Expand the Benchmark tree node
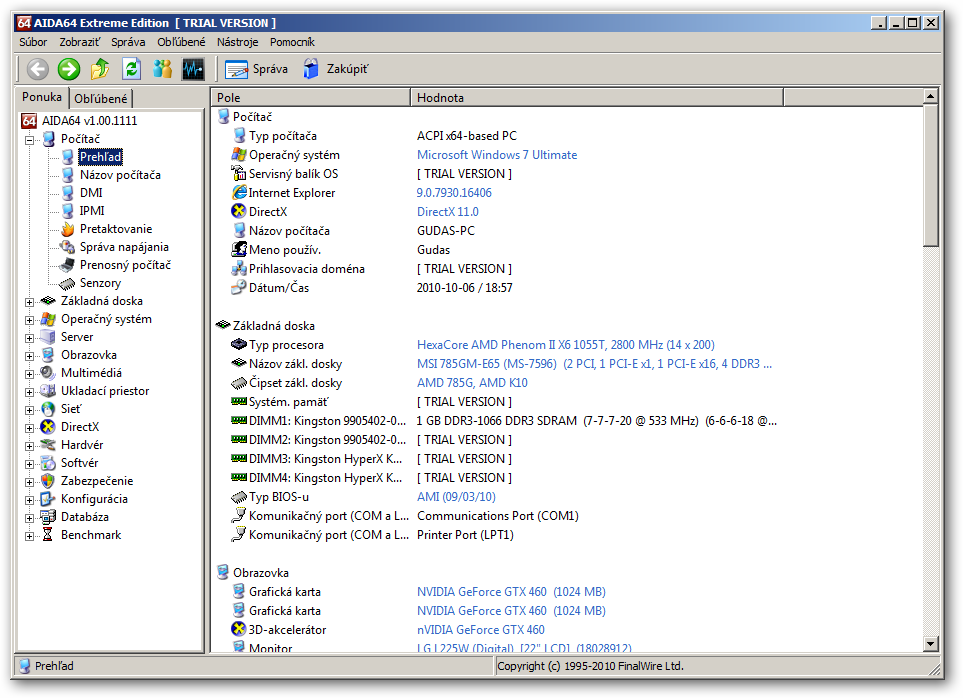This screenshot has height=698, width=963. click(x=29, y=536)
